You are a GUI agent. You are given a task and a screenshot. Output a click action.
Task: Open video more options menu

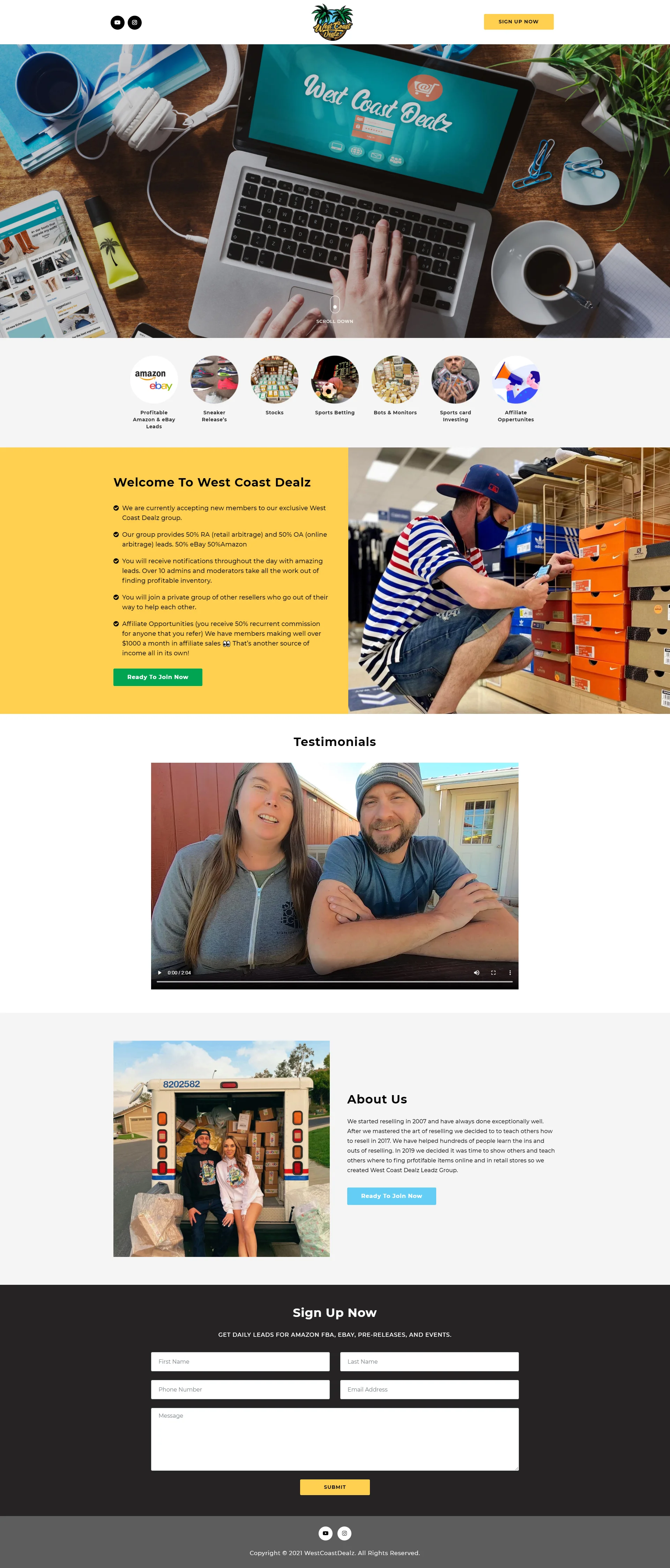[x=510, y=972]
